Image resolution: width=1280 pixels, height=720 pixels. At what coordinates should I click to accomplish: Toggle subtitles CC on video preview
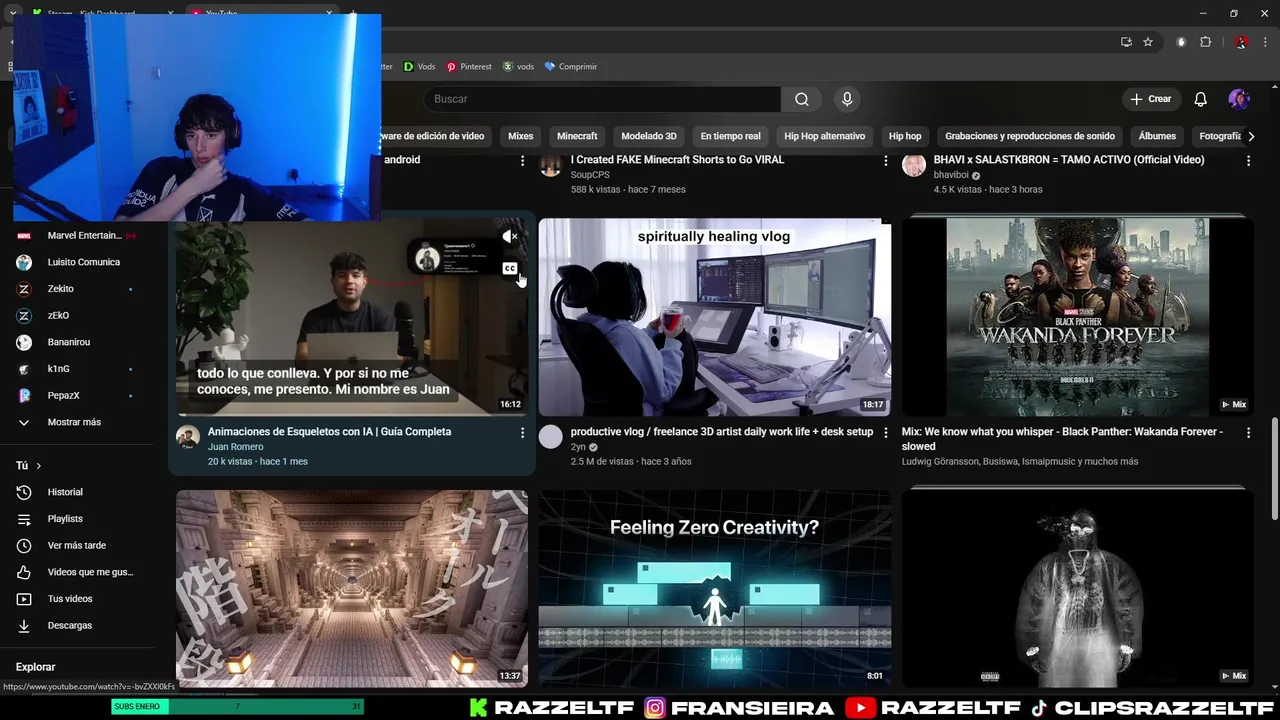point(510,268)
